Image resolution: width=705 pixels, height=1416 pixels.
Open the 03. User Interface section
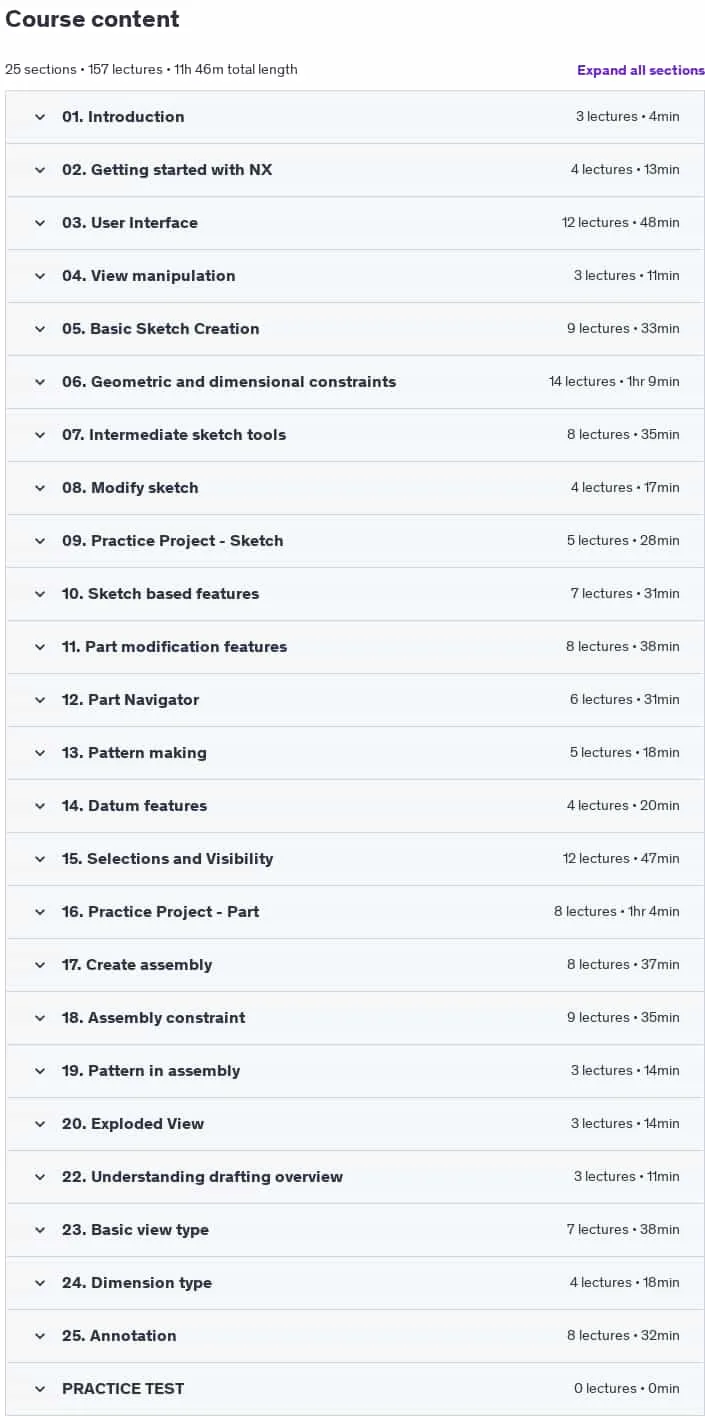click(355, 223)
